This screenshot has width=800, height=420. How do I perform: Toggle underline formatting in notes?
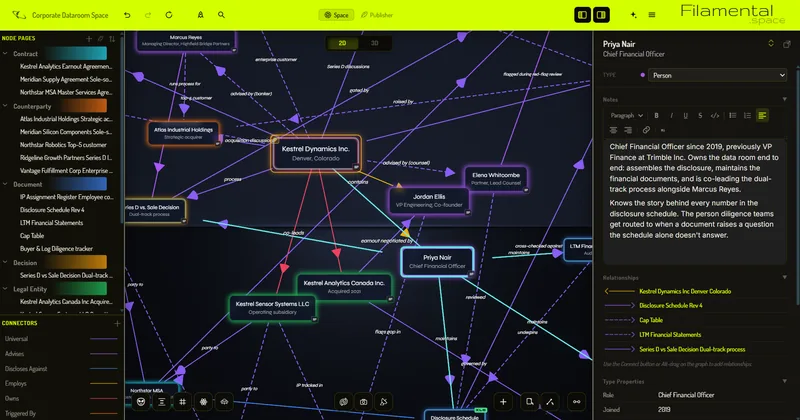click(686, 116)
